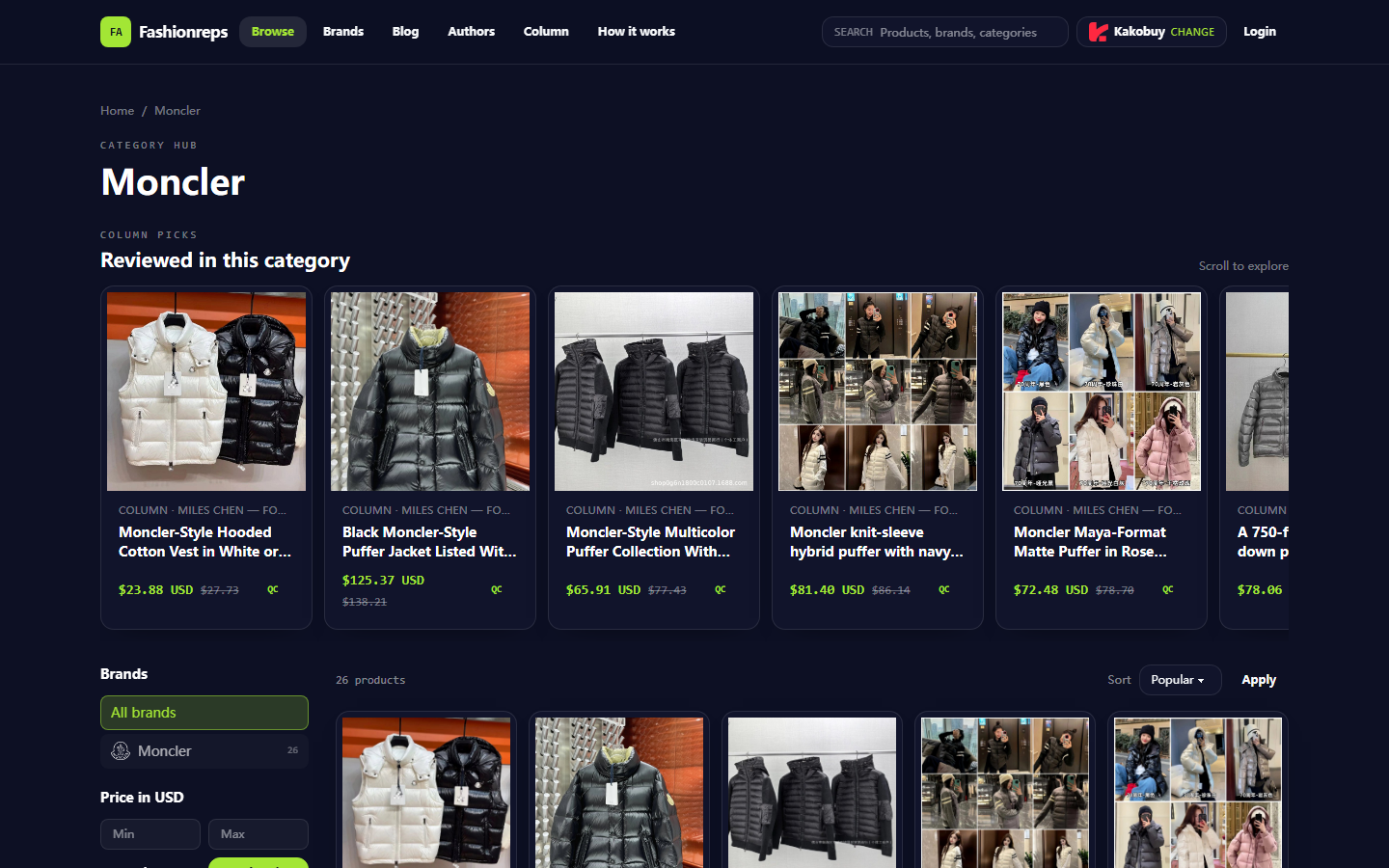Open the Authors nav item

(x=472, y=32)
